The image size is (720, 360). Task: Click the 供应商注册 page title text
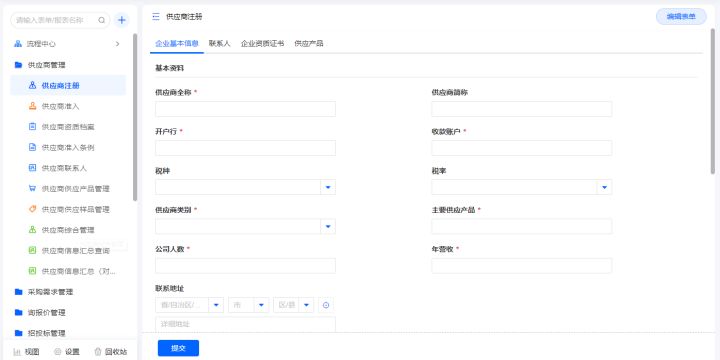click(x=184, y=17)
